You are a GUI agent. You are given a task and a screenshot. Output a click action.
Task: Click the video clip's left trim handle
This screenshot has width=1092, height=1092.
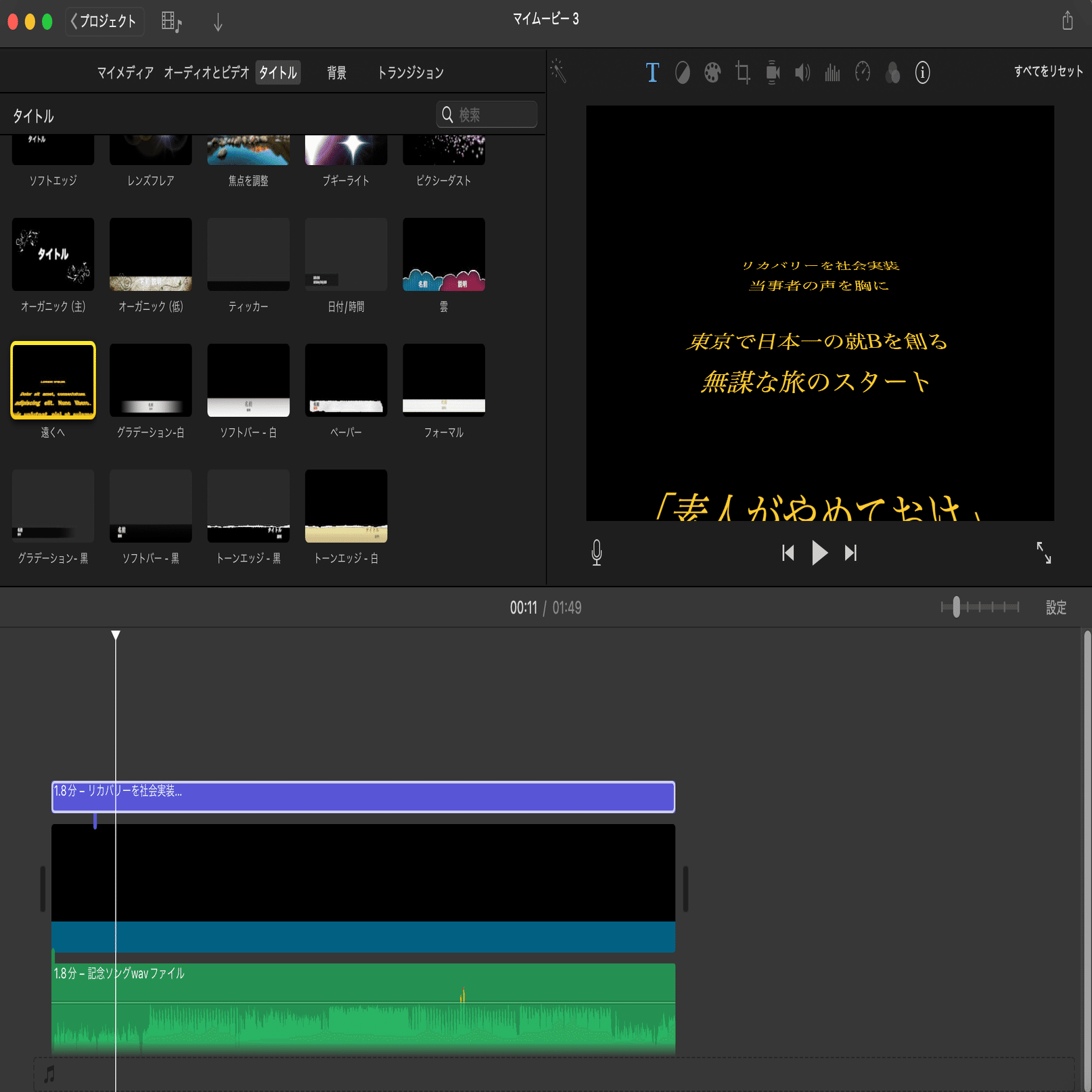(x=43, y=888)
